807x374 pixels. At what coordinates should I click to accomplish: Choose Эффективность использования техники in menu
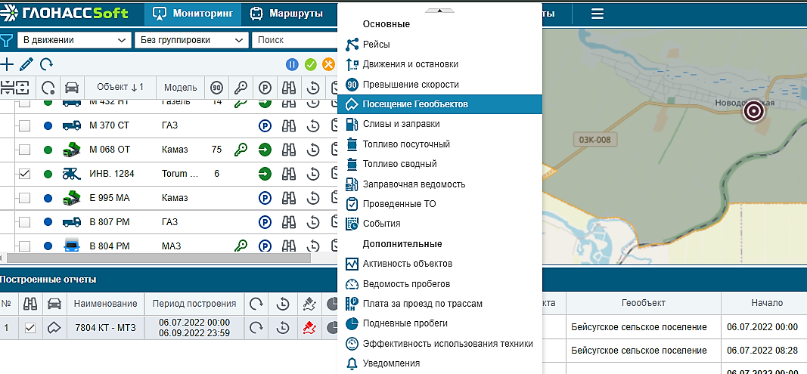pyautogui.click(x=439, y=344)
